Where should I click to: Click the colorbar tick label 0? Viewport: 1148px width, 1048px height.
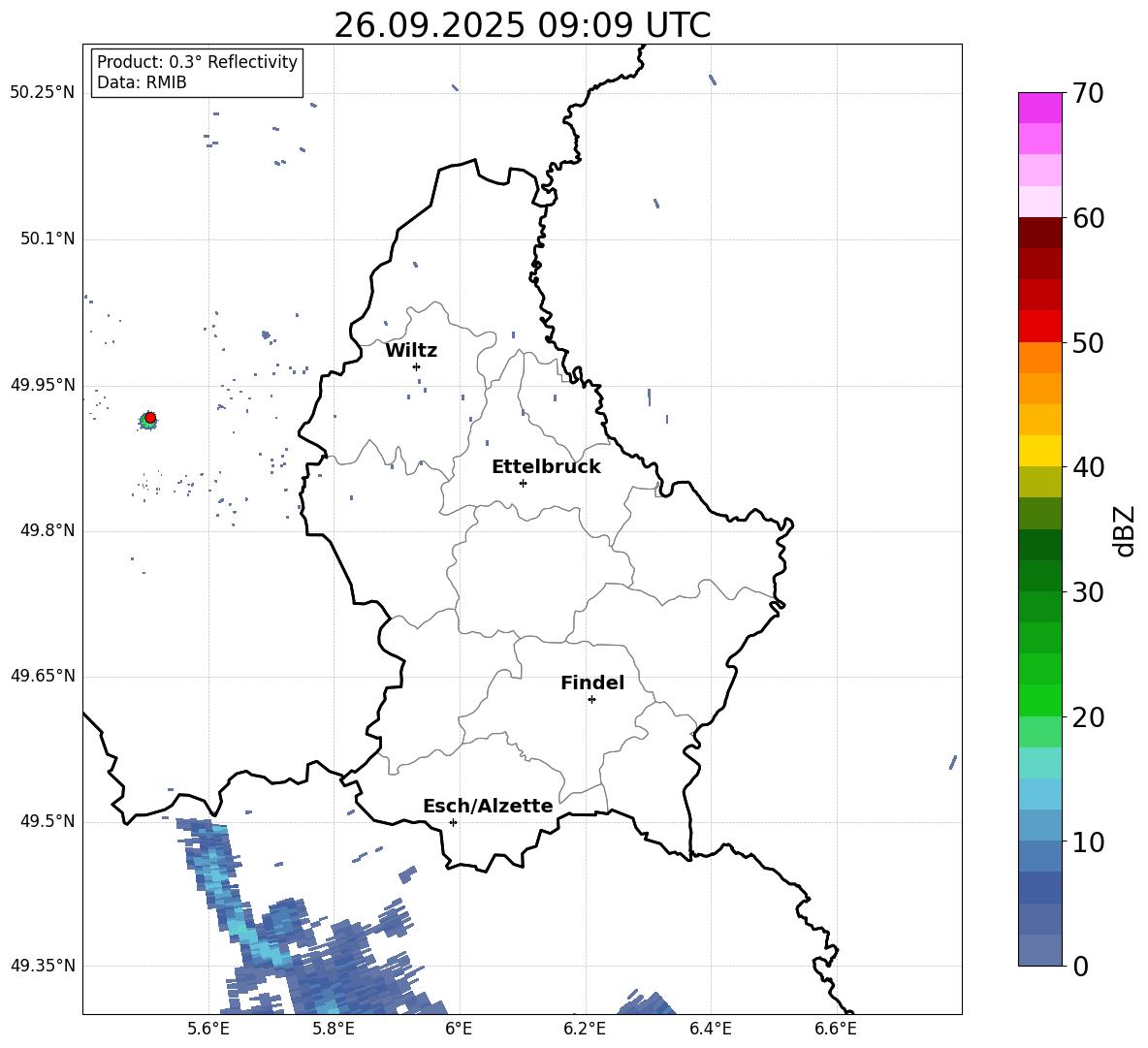point(1080,966)
